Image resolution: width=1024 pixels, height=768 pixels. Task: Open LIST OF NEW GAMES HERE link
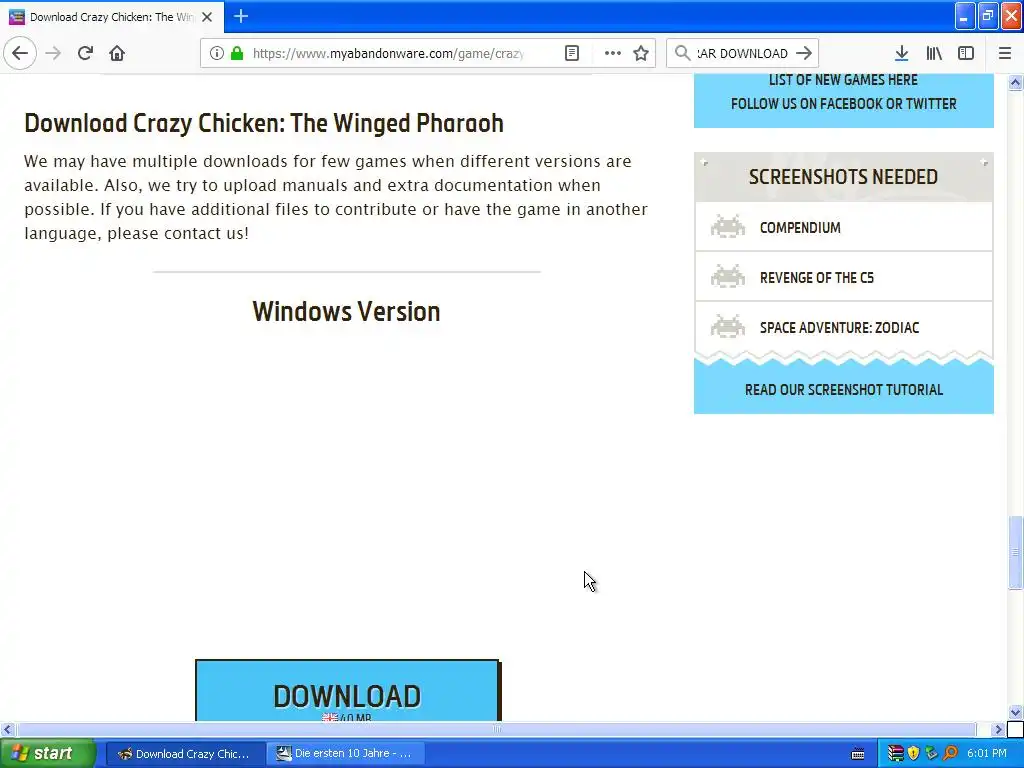coord(843,80)
